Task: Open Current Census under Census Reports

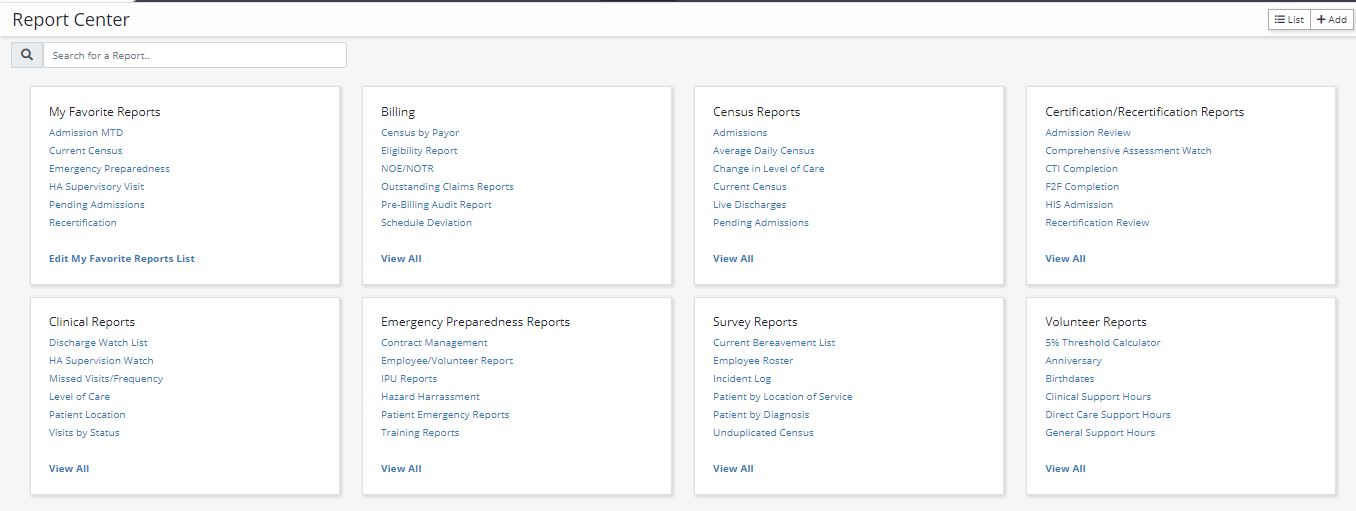Action: (750, 187)
